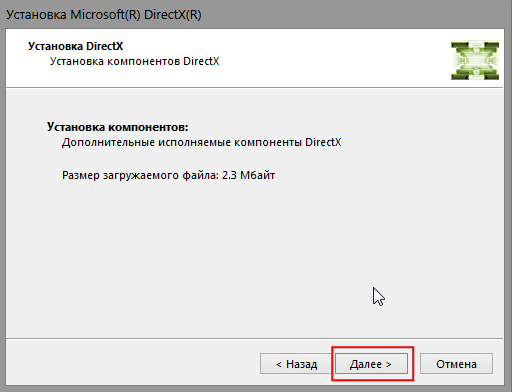Viewport: 512px width, 392px height.
Task: Click the subtitle Установка компонентов DirectX
Action: [134, 61]
